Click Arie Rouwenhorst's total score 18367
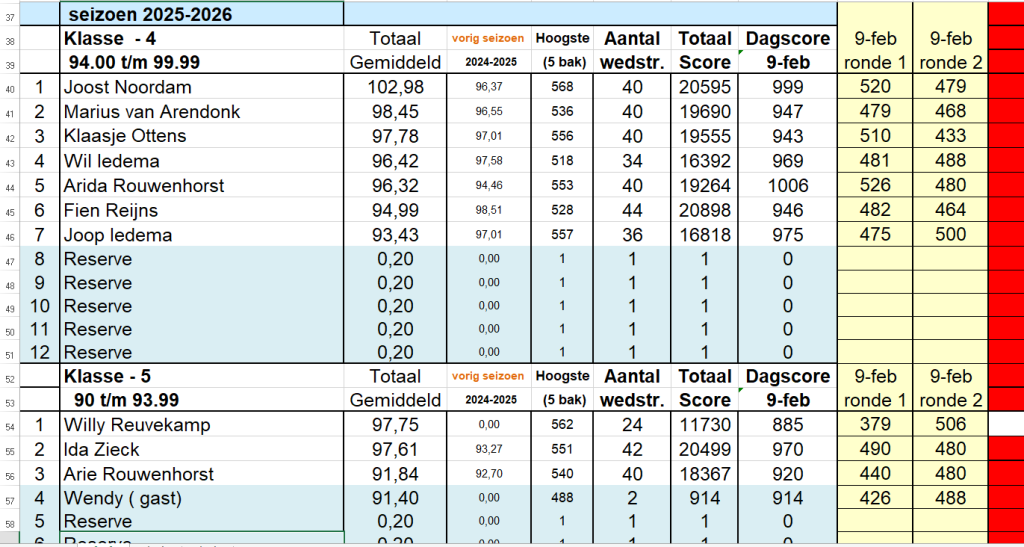This screenshot has height=547, width=1024. (x=707, y=474)
